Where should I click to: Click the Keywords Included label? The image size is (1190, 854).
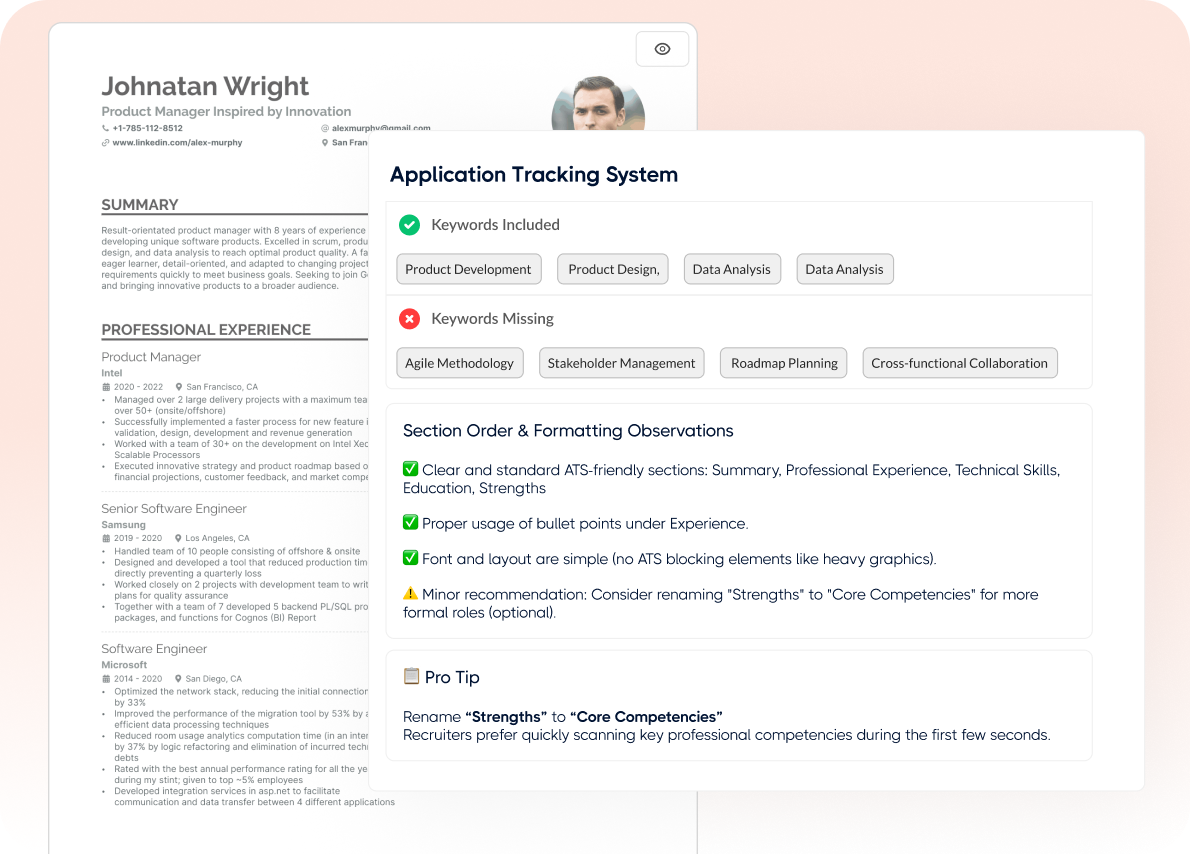click(x=496, y=225)
